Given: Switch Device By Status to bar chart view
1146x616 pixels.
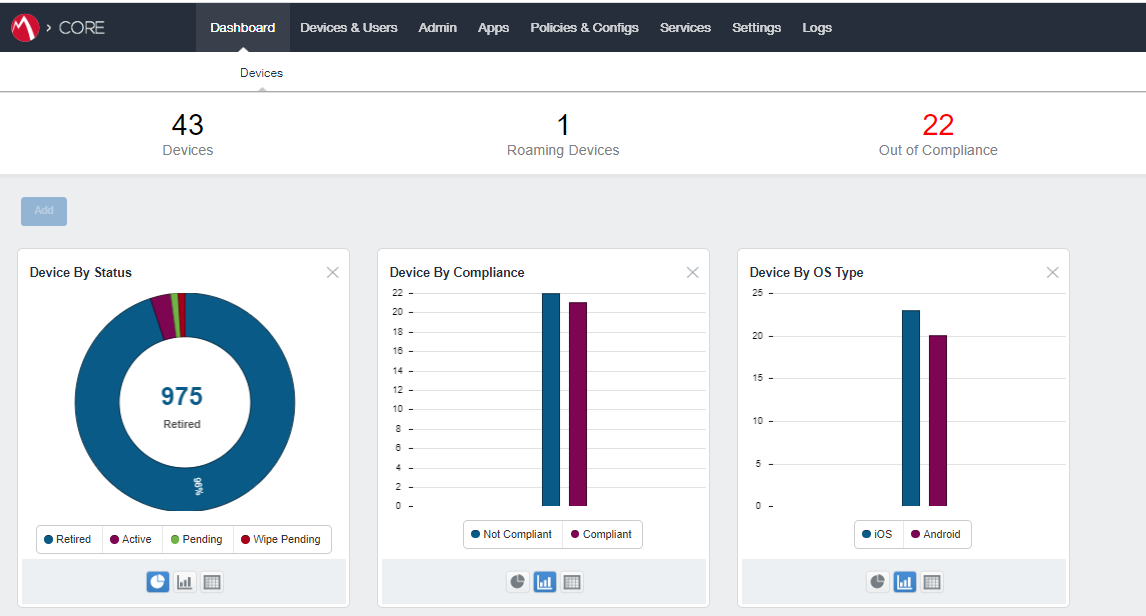Looking at the screenshot, I should tap(184, 581).
